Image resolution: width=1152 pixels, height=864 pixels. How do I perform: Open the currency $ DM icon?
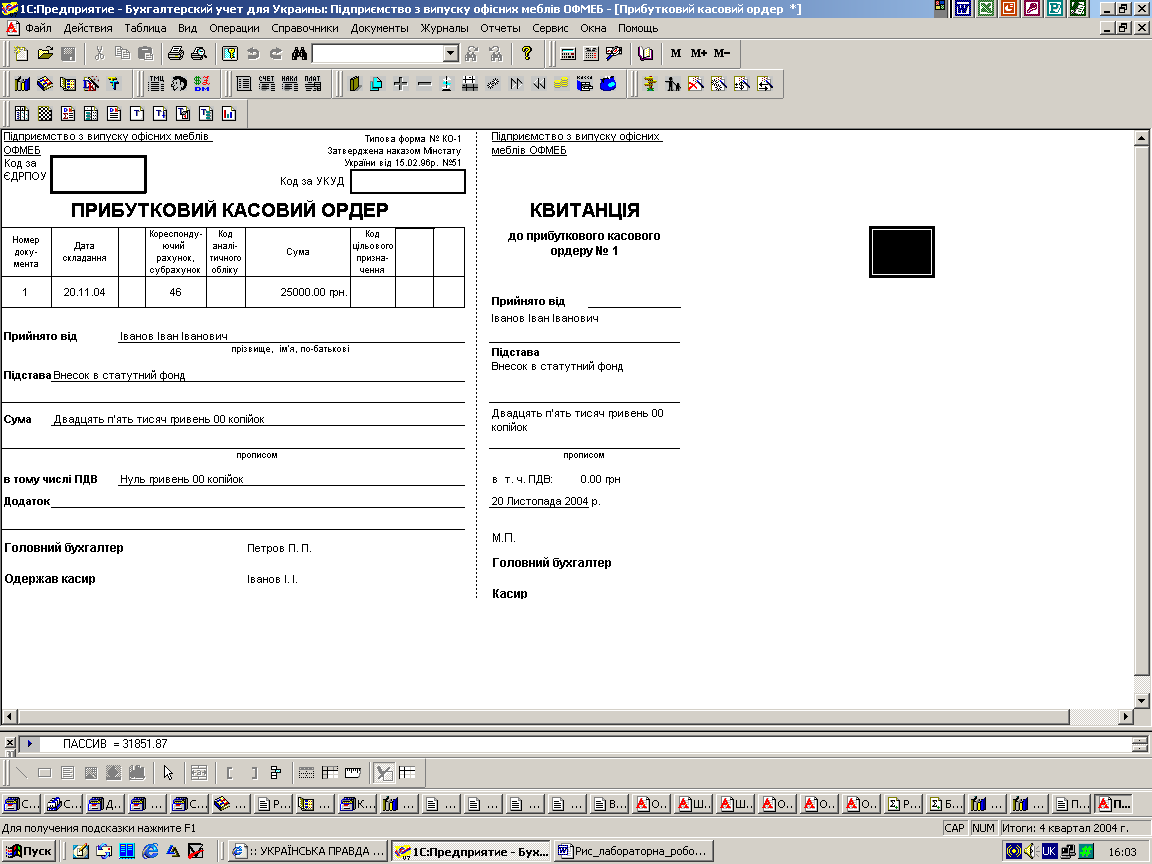[202, 84]
